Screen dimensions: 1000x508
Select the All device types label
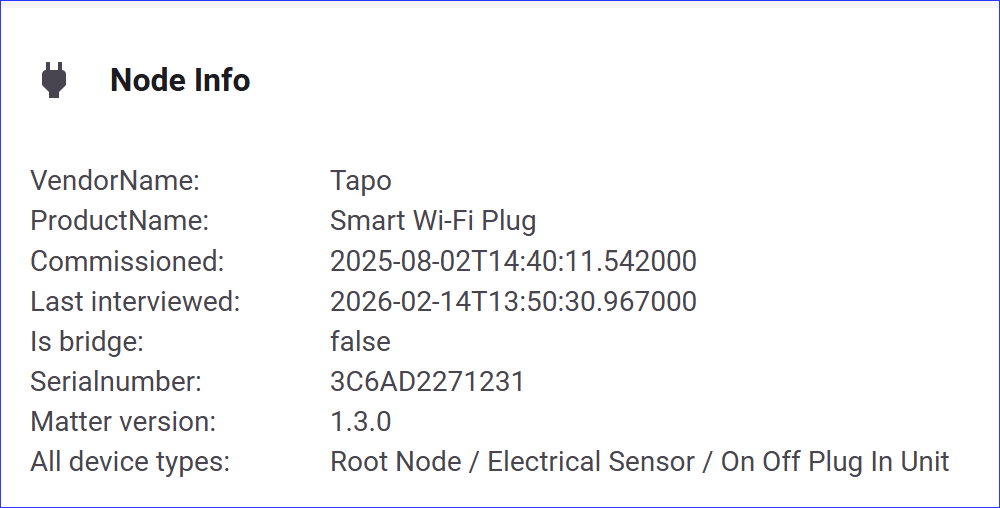(x=130, y=462)
